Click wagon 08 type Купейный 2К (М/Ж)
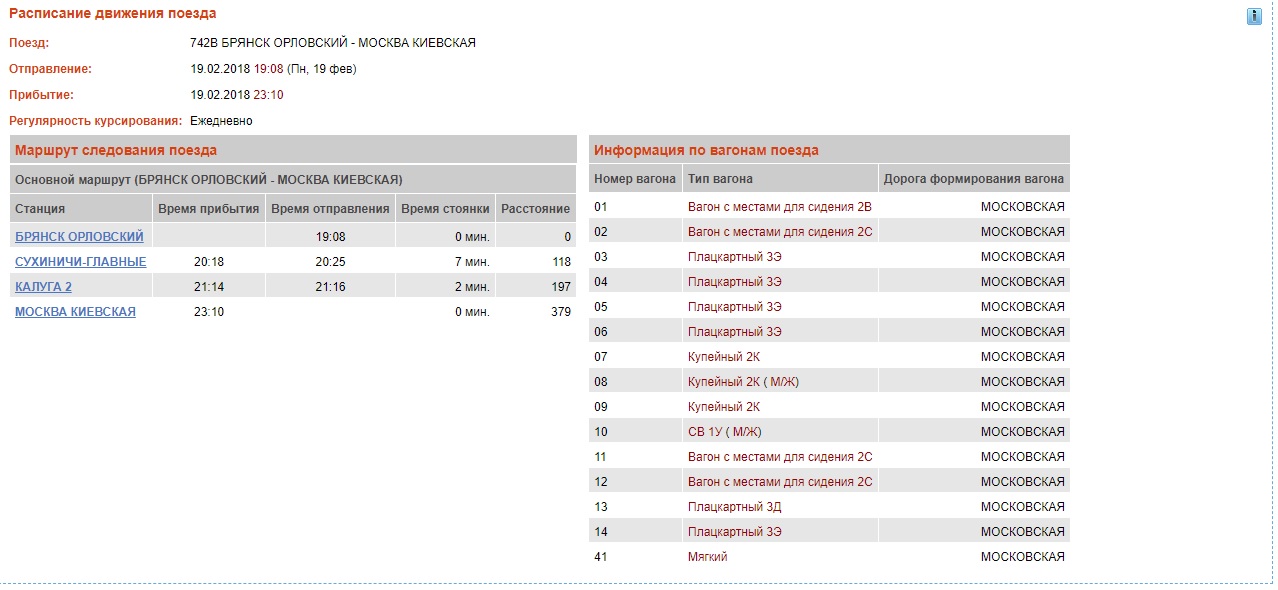This screenshot has height=590, width=1278. point(743,382)
